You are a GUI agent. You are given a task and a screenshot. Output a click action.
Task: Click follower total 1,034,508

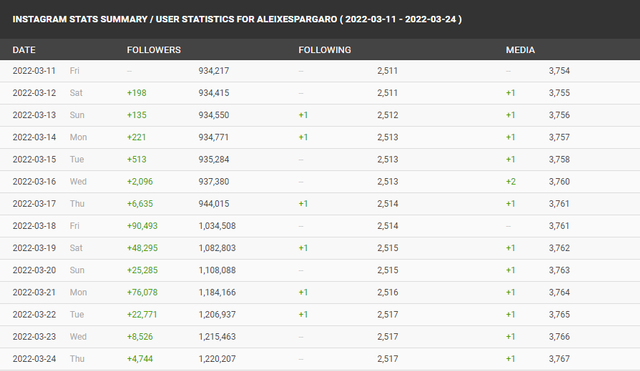tap(217, 226)
